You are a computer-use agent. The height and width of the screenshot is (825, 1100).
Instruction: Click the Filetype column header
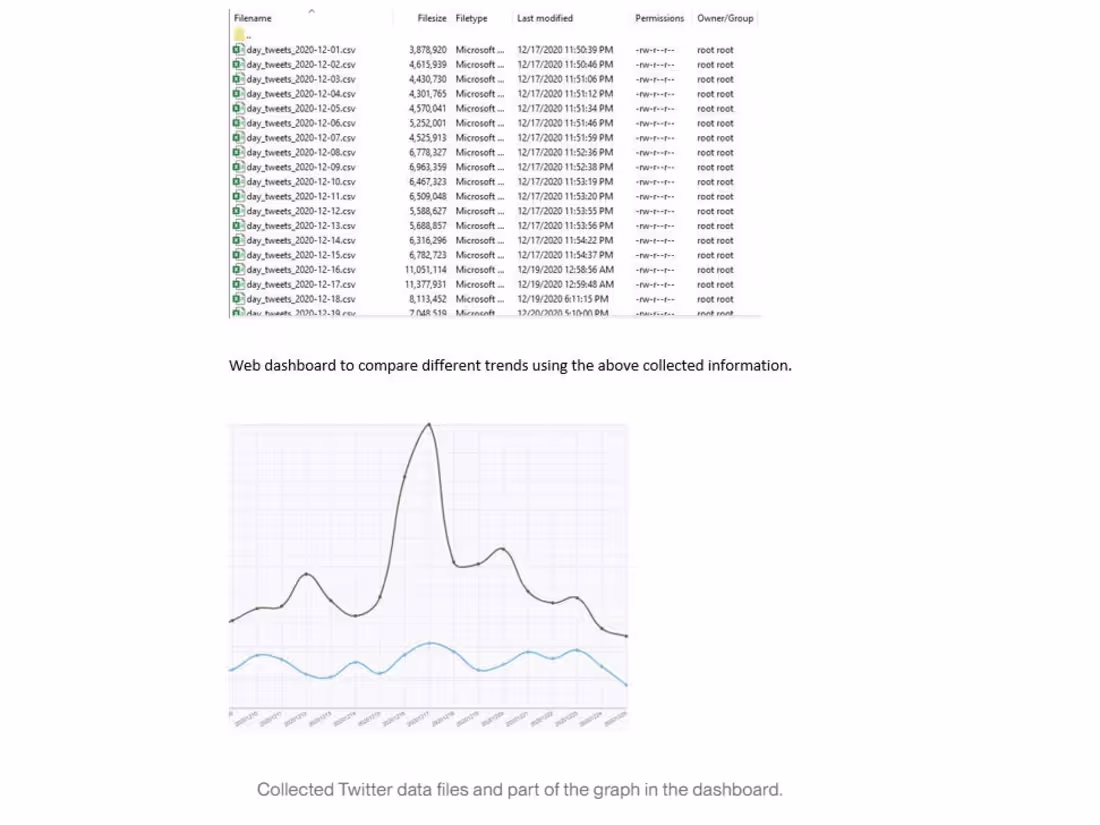click(470, 18)
